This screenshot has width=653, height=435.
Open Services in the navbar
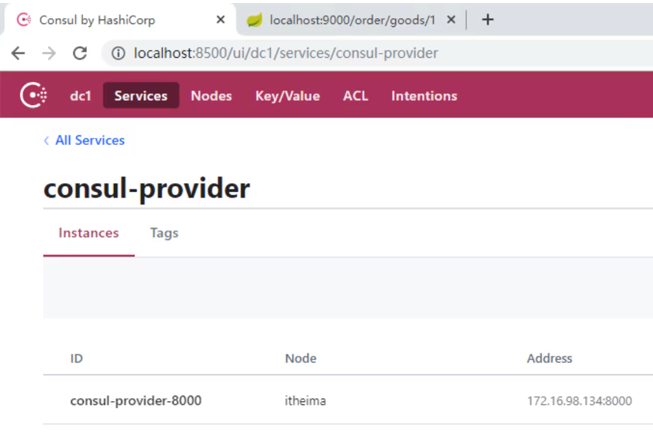pos(141,96)
